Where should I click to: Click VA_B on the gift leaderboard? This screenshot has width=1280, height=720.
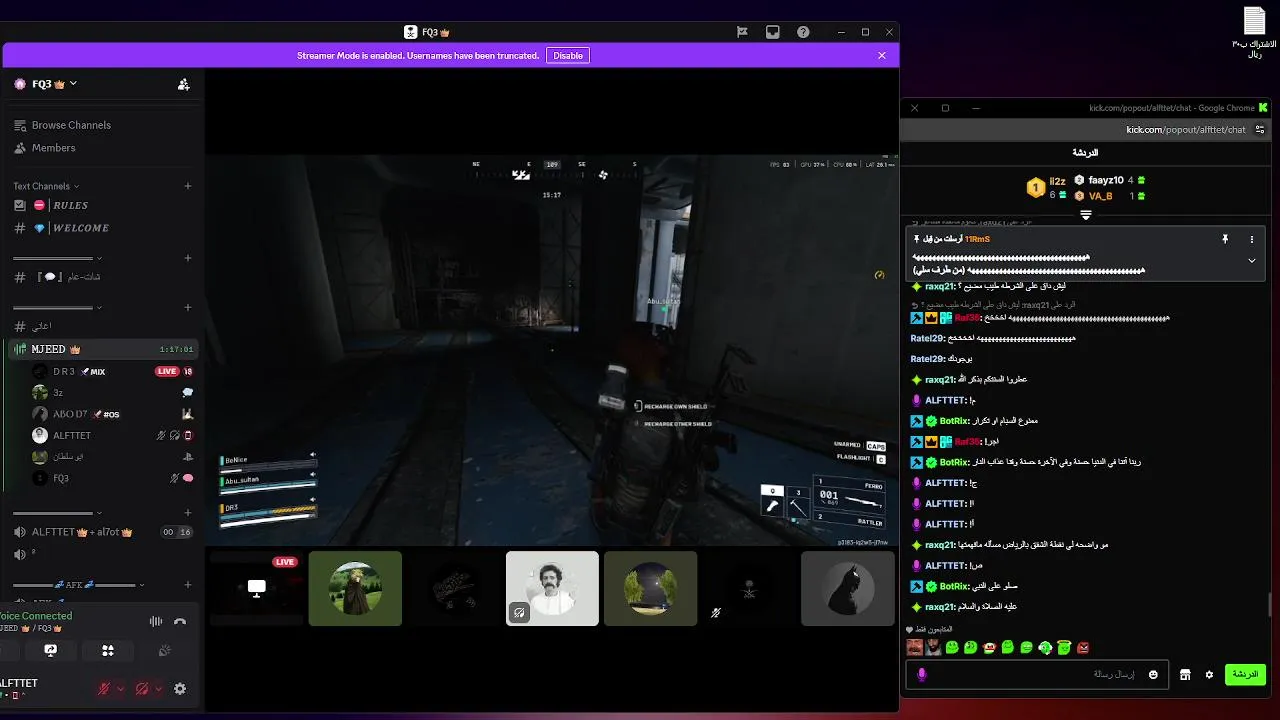tap(1100, 196)
